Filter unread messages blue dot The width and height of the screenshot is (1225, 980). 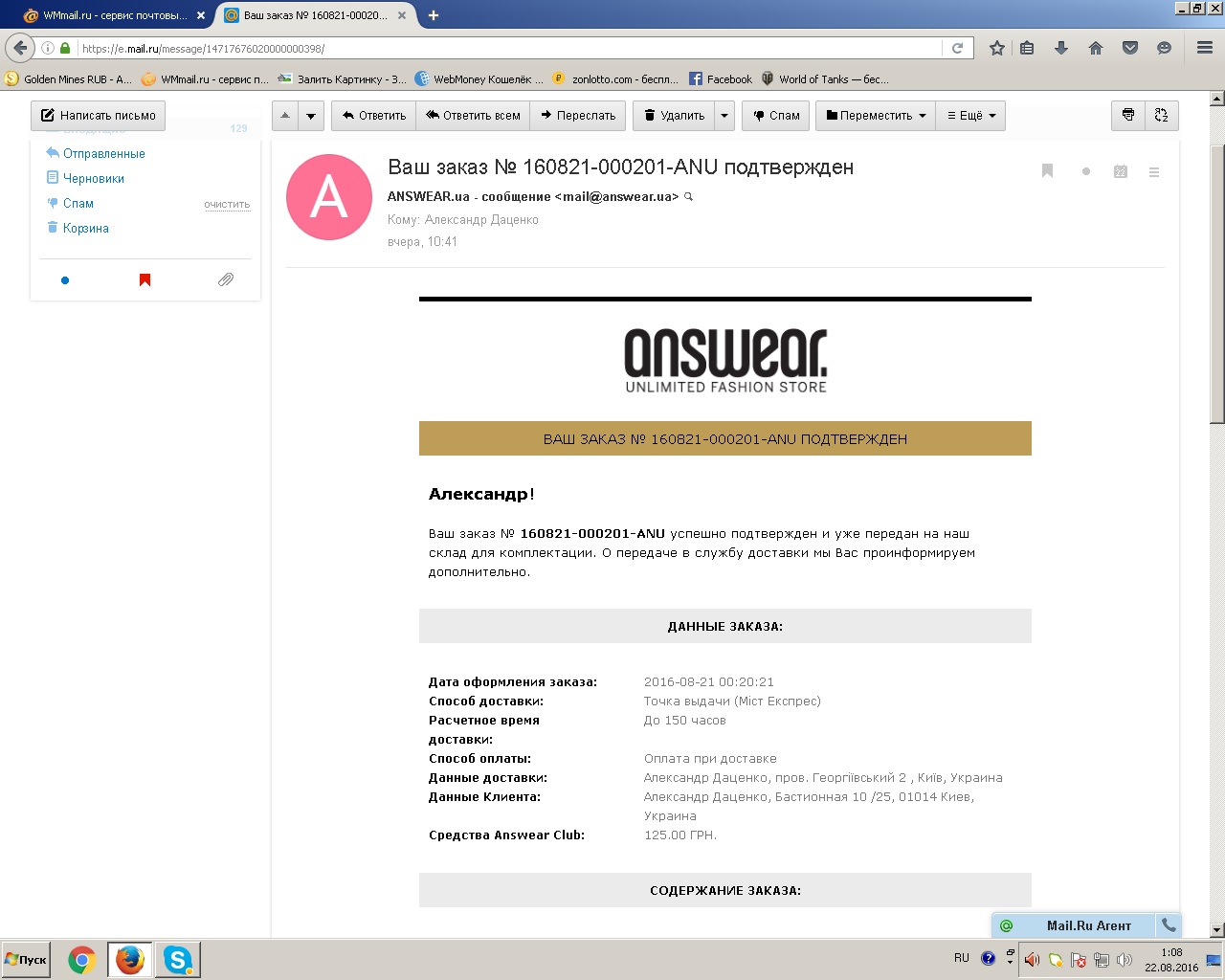(65, 280)
